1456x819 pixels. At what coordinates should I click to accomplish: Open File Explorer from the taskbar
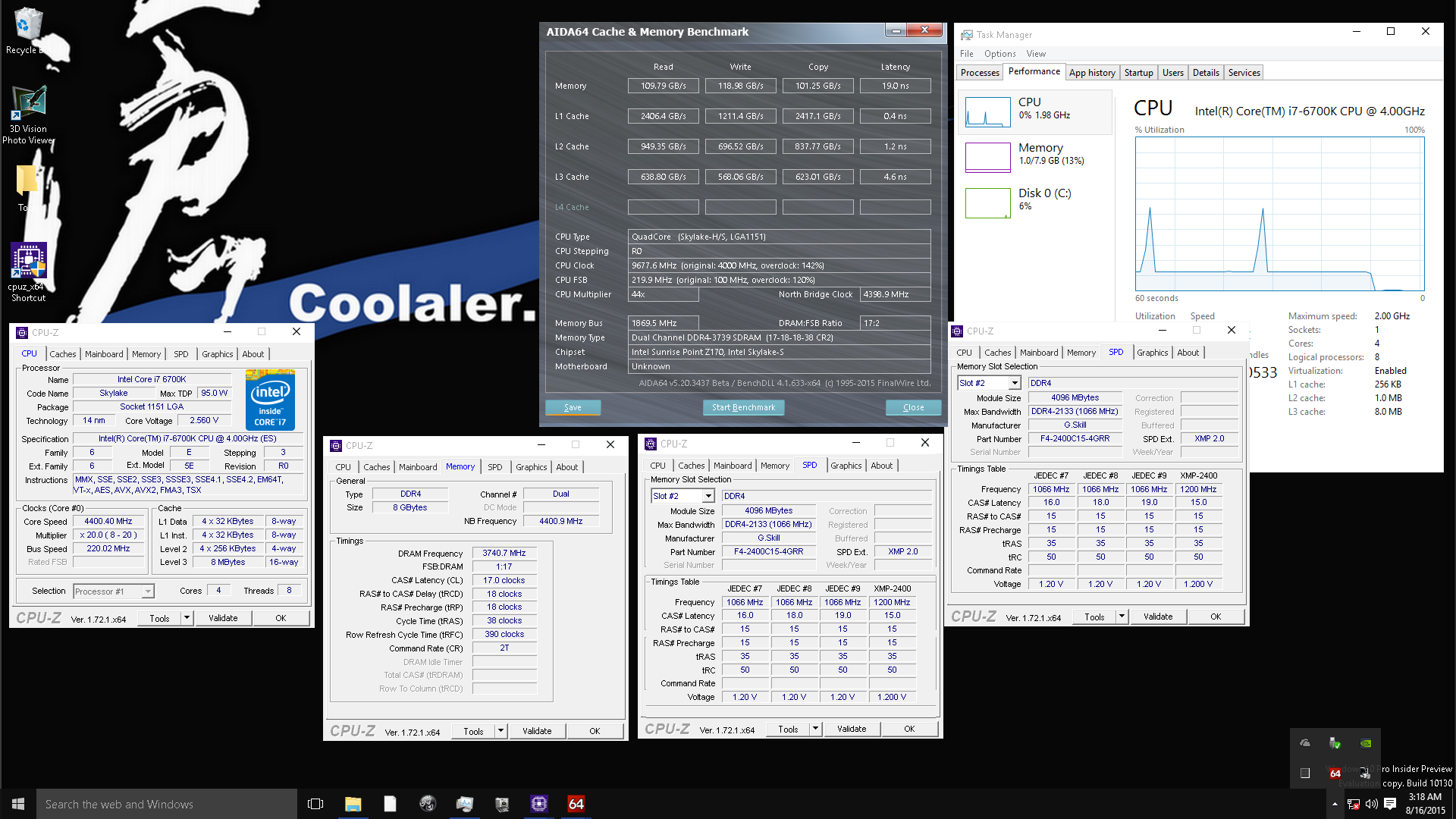(353, 804)
